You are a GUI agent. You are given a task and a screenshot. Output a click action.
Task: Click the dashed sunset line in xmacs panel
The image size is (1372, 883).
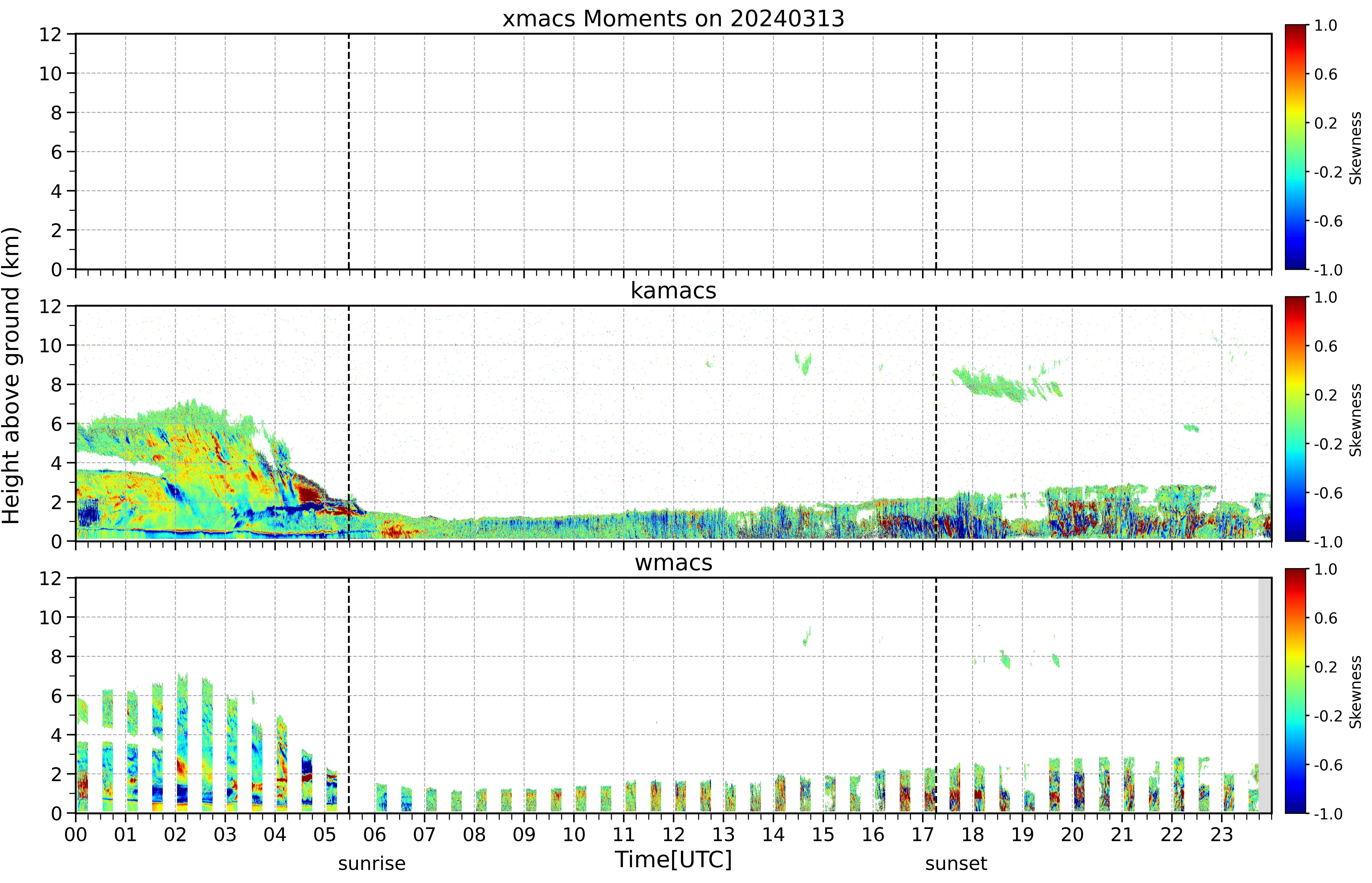coord(936,151)
